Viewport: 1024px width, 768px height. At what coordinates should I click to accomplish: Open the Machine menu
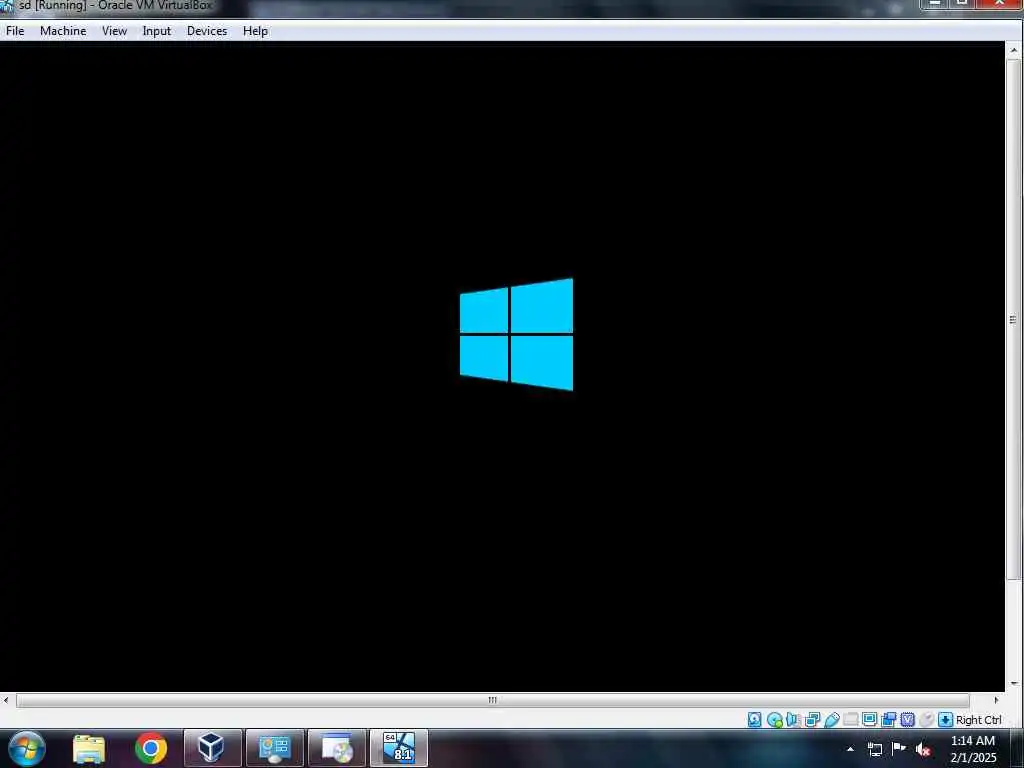pyautogui.click(x=63, y=31)
